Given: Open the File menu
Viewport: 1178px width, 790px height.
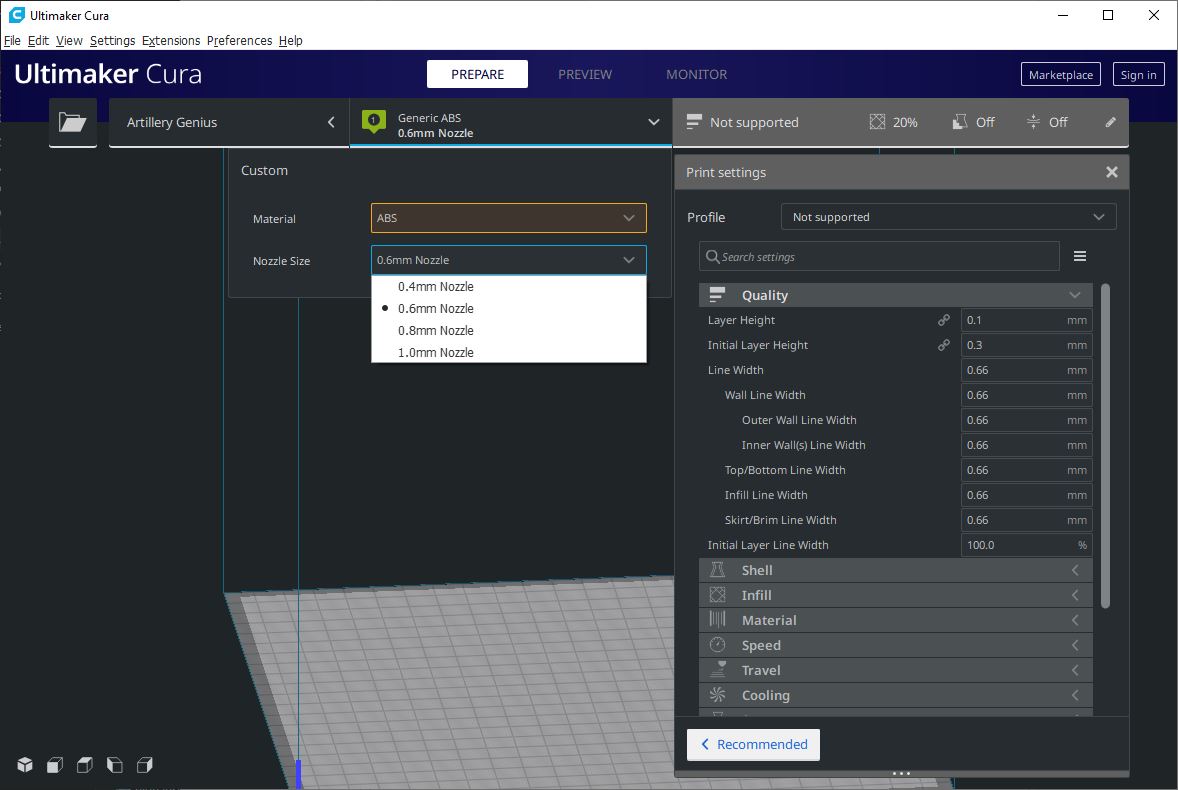Looking at the screenshot, I should click(12, 41).
